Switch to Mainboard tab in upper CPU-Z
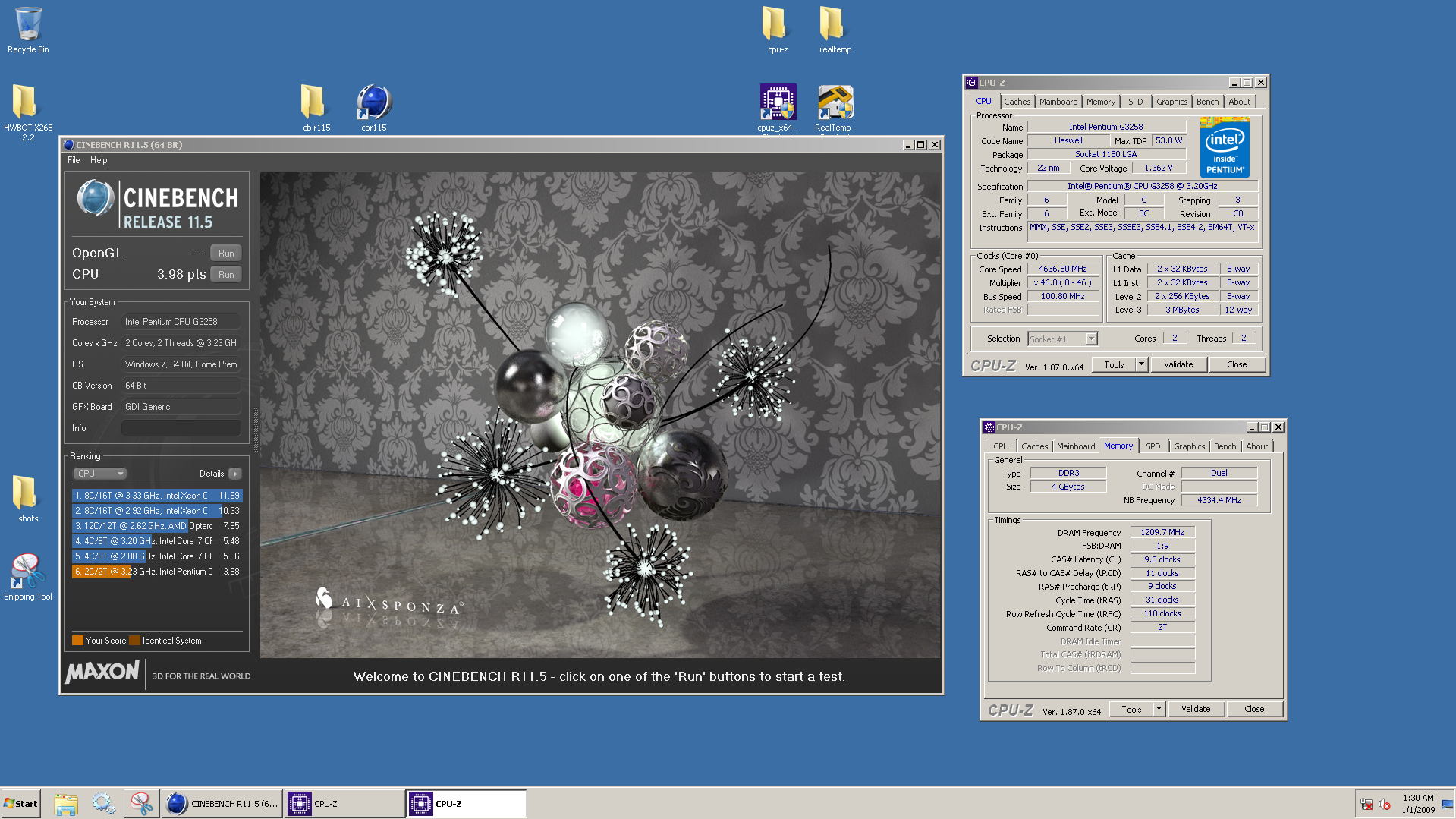Image resolution: width=1456 pixels, height=819 pixels. click(x=1058, y=102)
